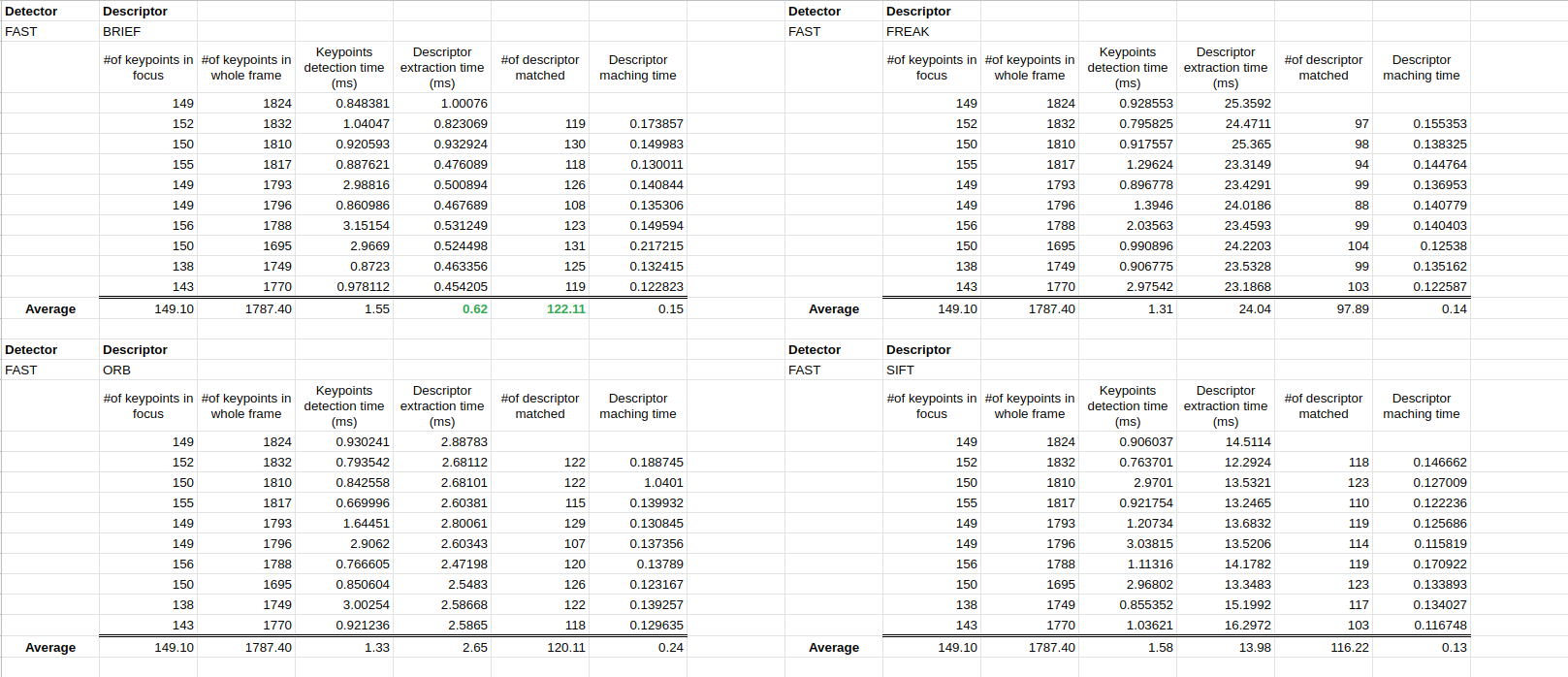Select cell containing 0.454205
Viewport: 1568px width, 677px height.
pos(442,286)
